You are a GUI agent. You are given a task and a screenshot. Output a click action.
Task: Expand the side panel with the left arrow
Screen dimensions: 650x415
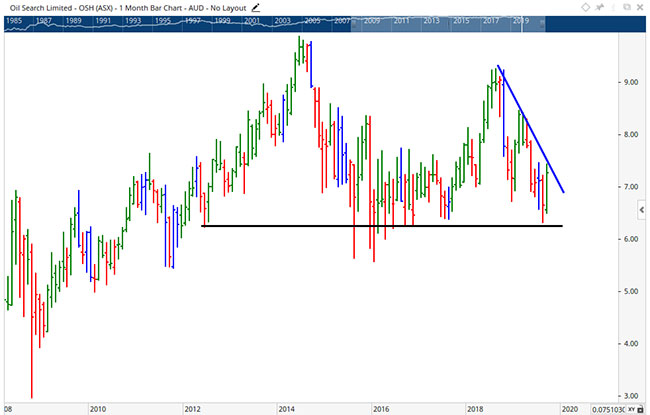coord(642,210)
